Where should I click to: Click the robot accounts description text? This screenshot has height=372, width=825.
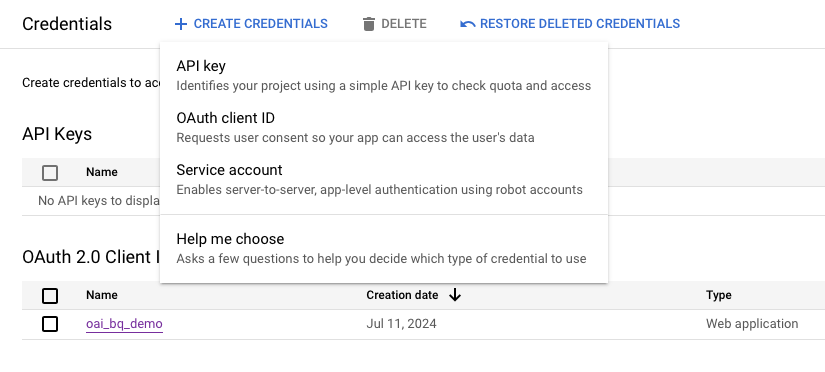point(379,189)
